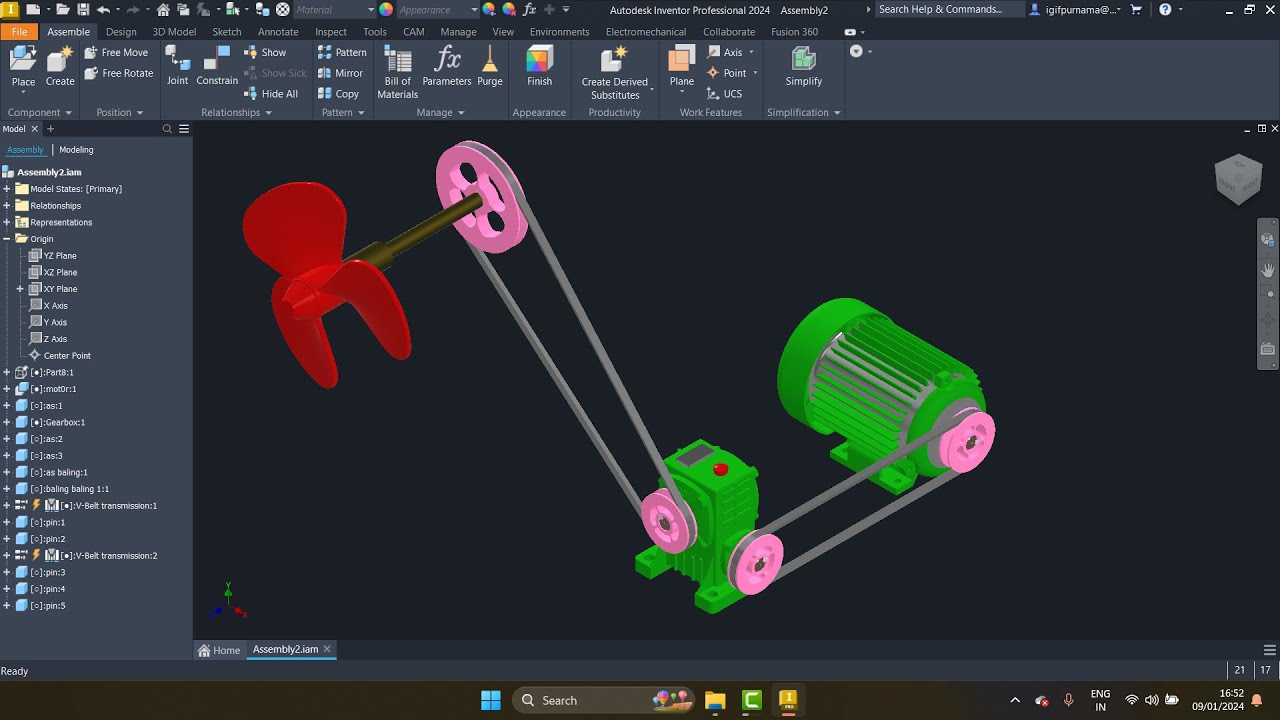Collapse the Origin folder
1280x720 pixels.
(7, 239)
